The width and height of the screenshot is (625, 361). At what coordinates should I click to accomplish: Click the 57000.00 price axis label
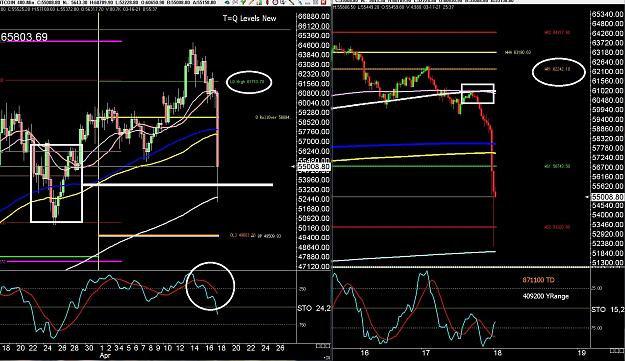tap(314, 141)
